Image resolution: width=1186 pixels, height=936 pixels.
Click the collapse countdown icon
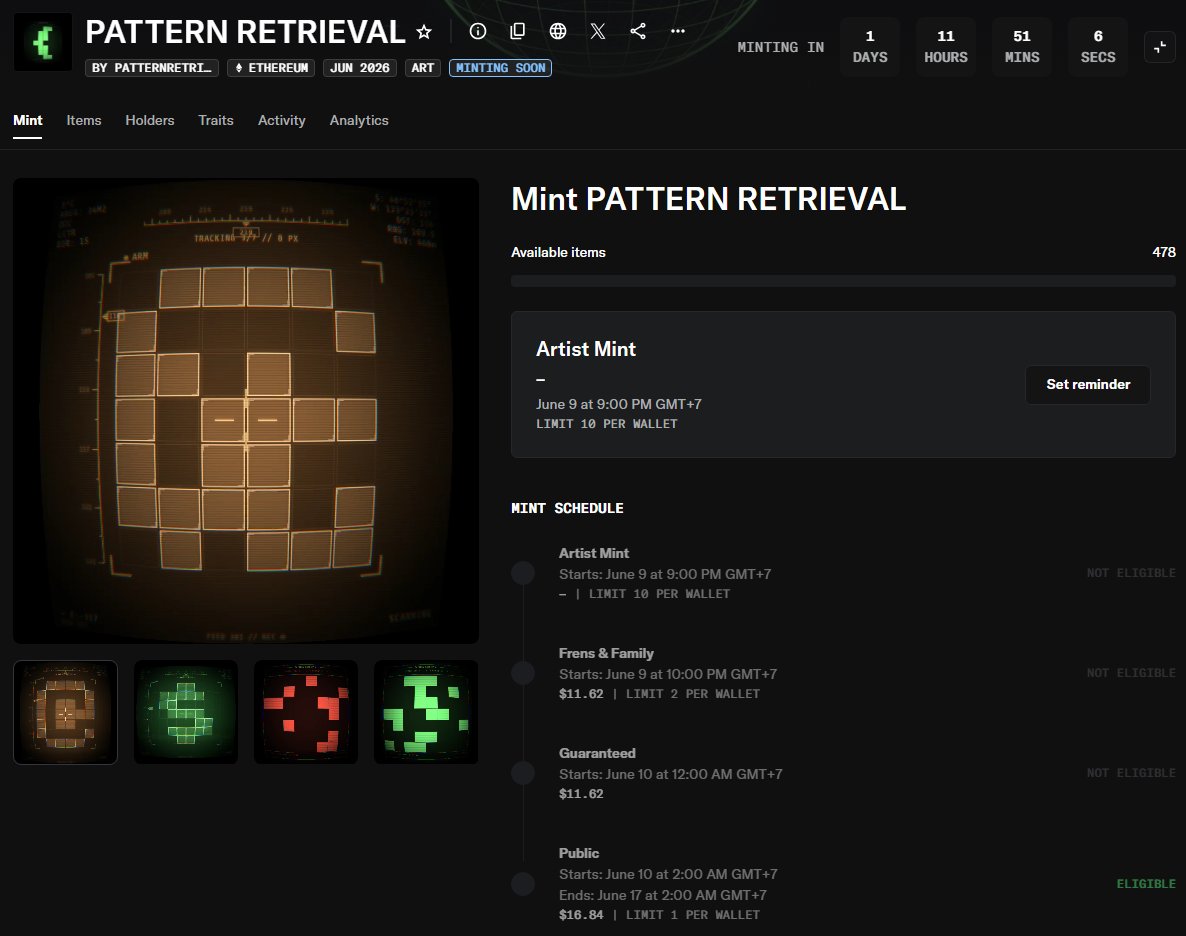tap(1160, 47)
